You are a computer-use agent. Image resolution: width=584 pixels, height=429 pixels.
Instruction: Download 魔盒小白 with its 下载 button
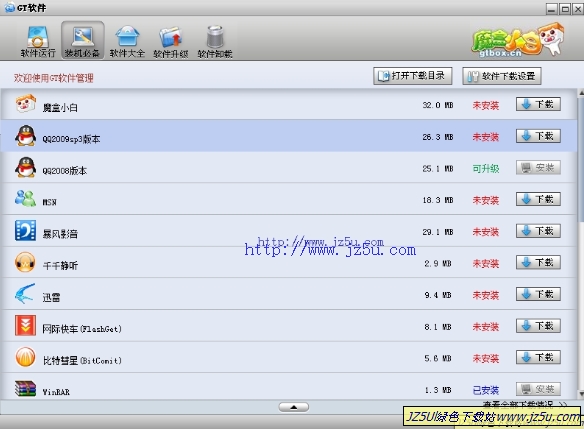(x=538, y=104)
